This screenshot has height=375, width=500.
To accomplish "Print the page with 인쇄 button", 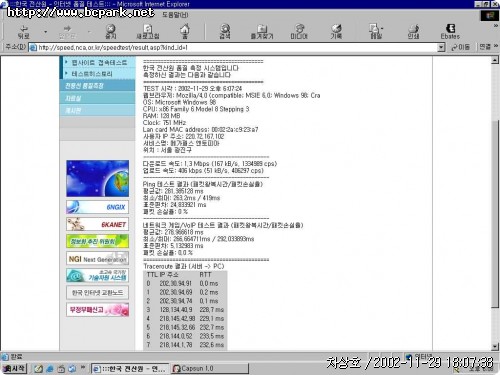I will [413, 32].
